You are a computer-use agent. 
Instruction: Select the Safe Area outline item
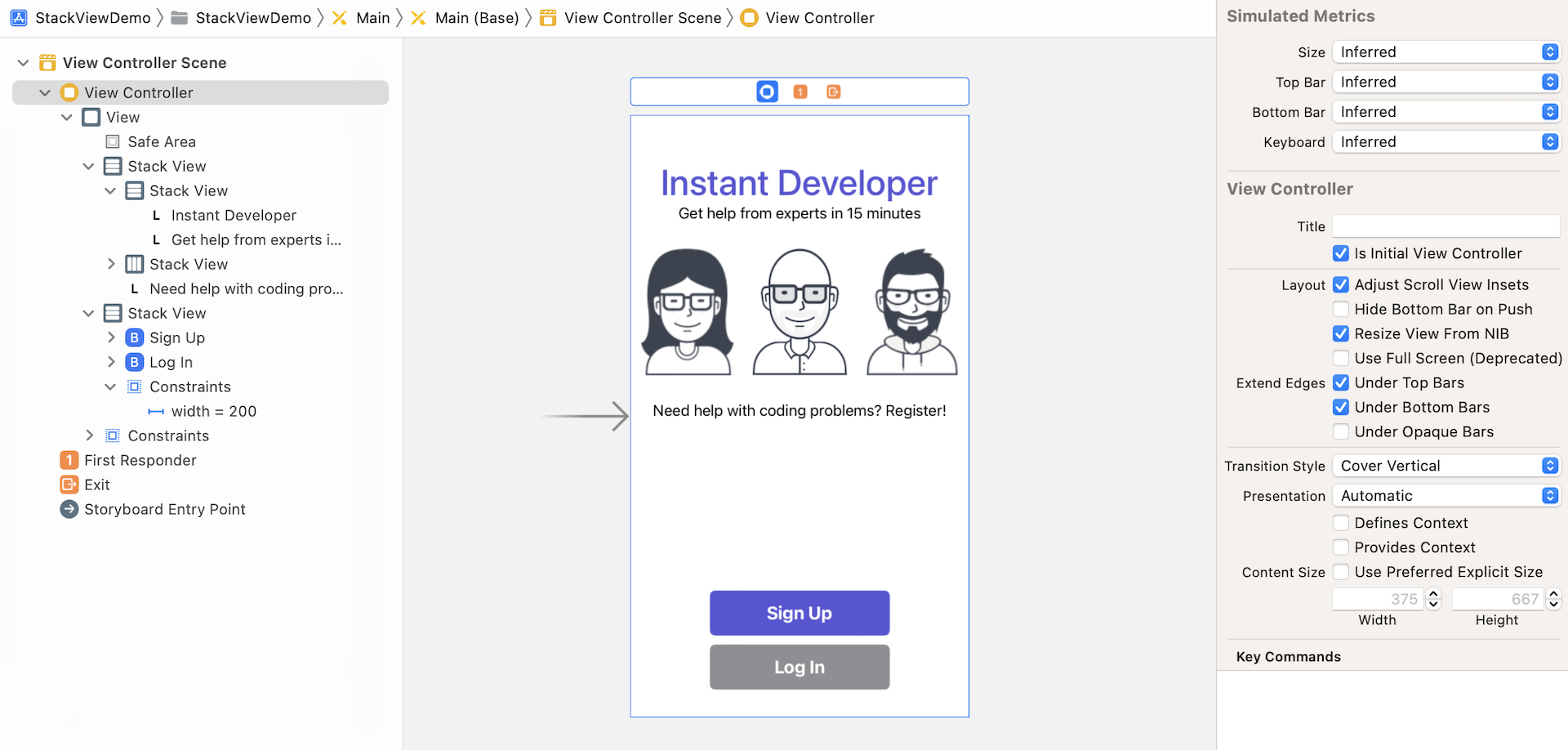[161, 141]
